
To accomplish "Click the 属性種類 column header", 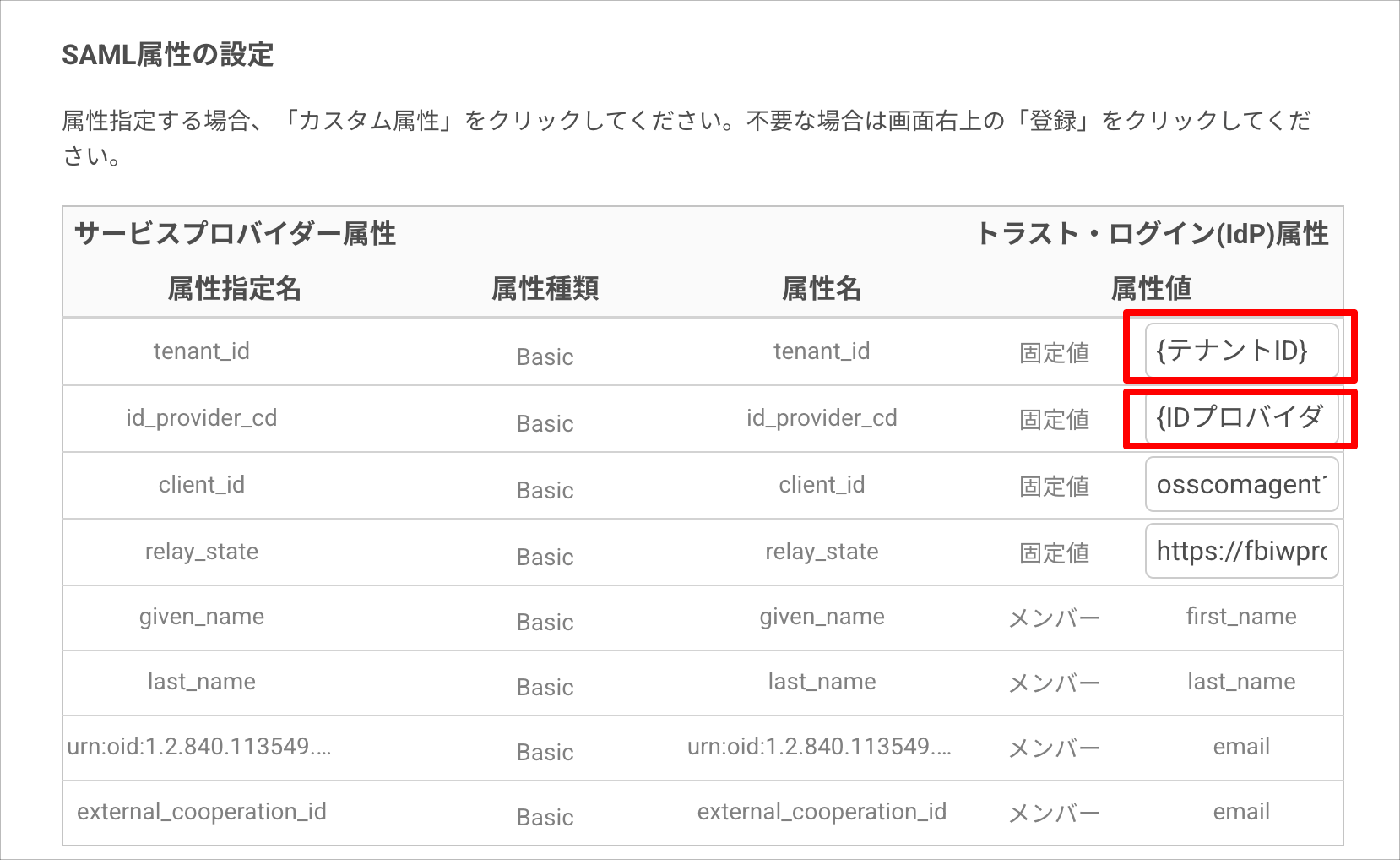I will point(545,289).
